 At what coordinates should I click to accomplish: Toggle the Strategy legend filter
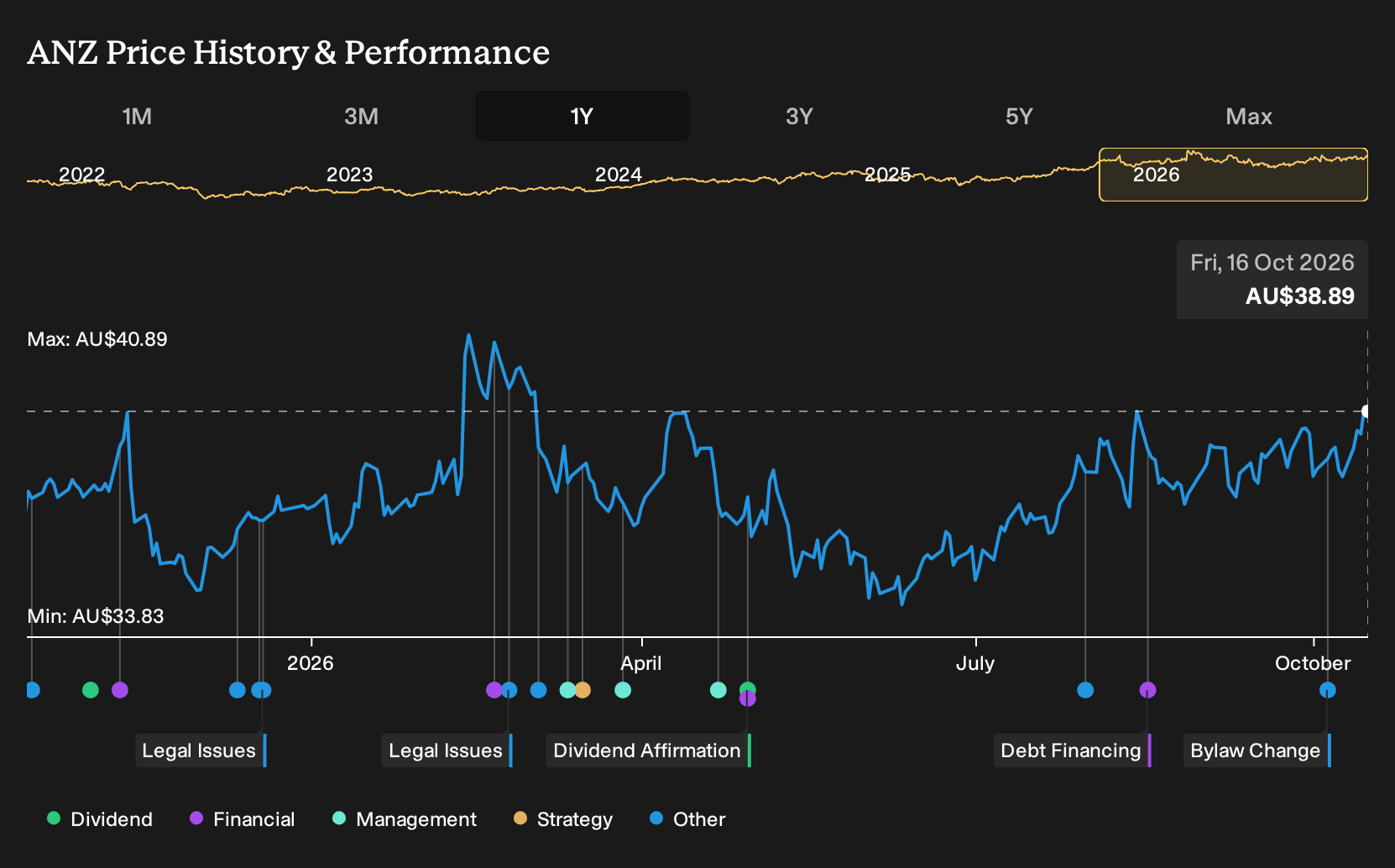(x=563, y=819)
